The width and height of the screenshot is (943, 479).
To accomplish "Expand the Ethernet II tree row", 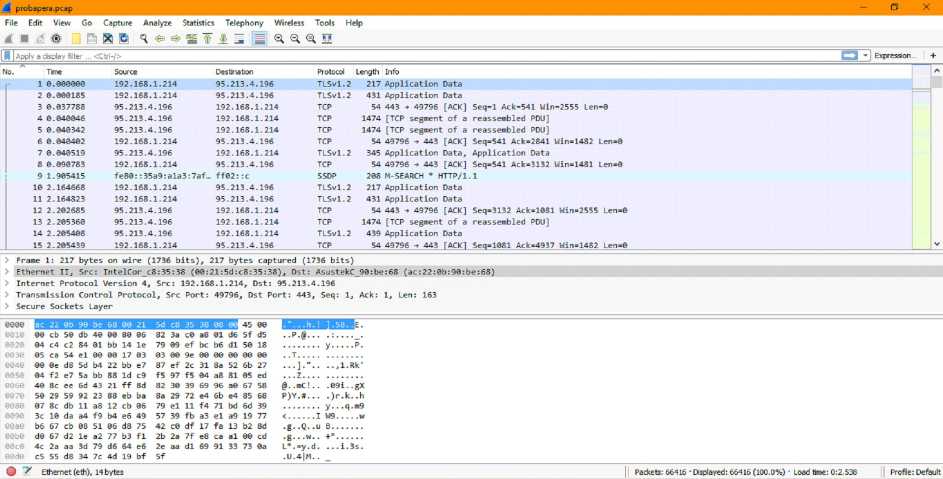I will 7,271.
